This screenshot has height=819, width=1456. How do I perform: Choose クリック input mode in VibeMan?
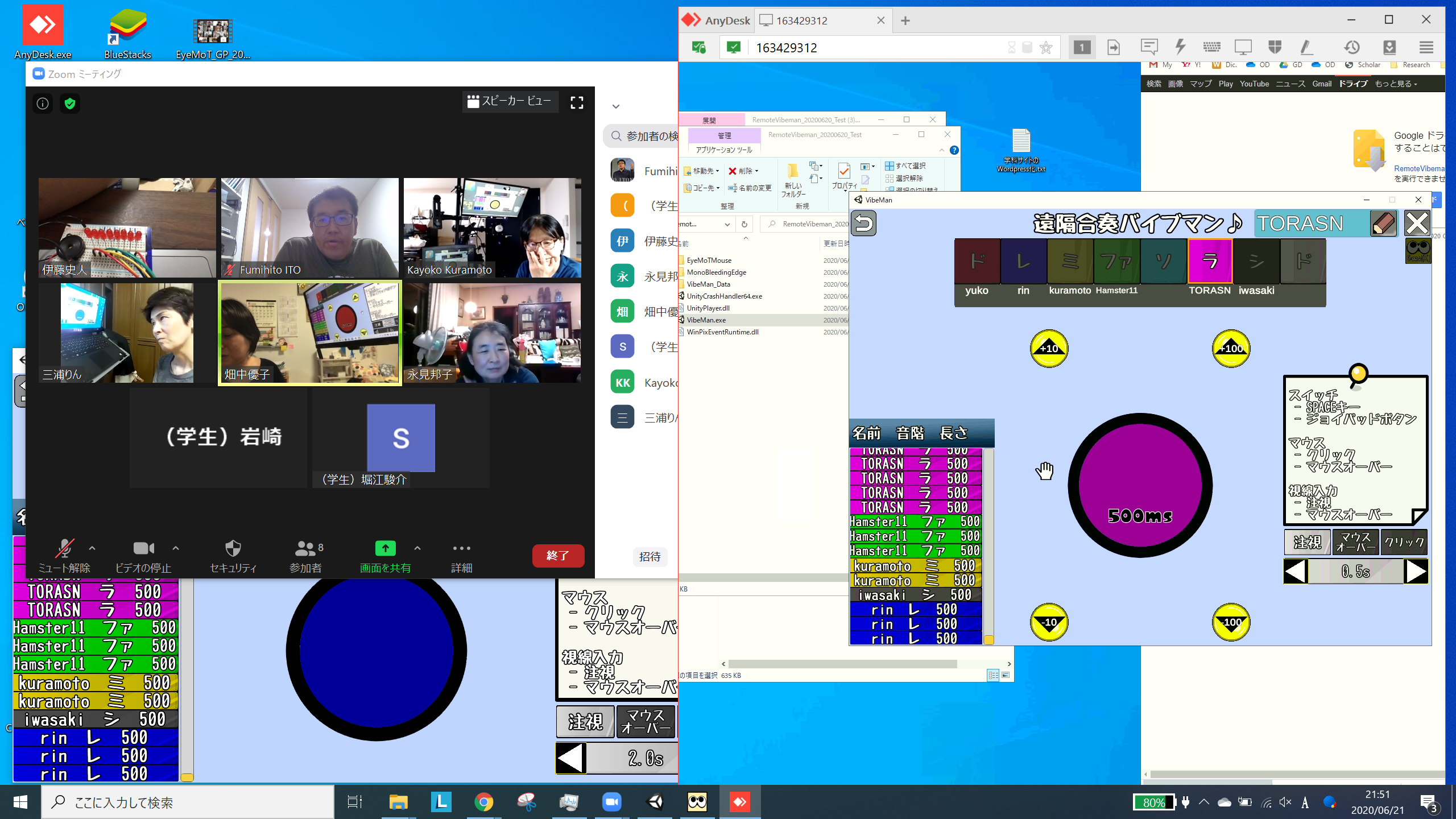click(x=1404, y=542)
